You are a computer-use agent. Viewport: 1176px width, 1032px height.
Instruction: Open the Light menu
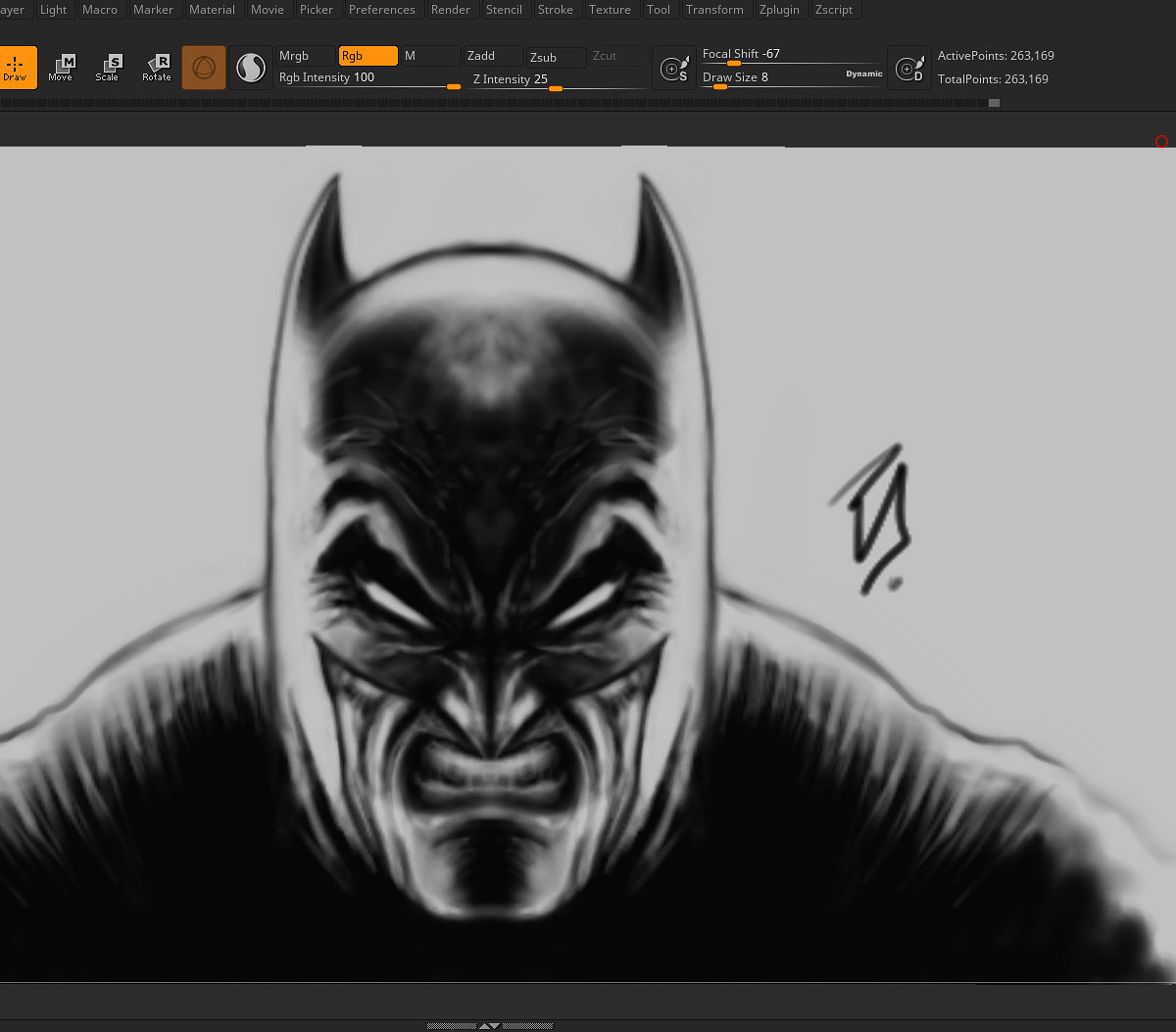(54, 10)
